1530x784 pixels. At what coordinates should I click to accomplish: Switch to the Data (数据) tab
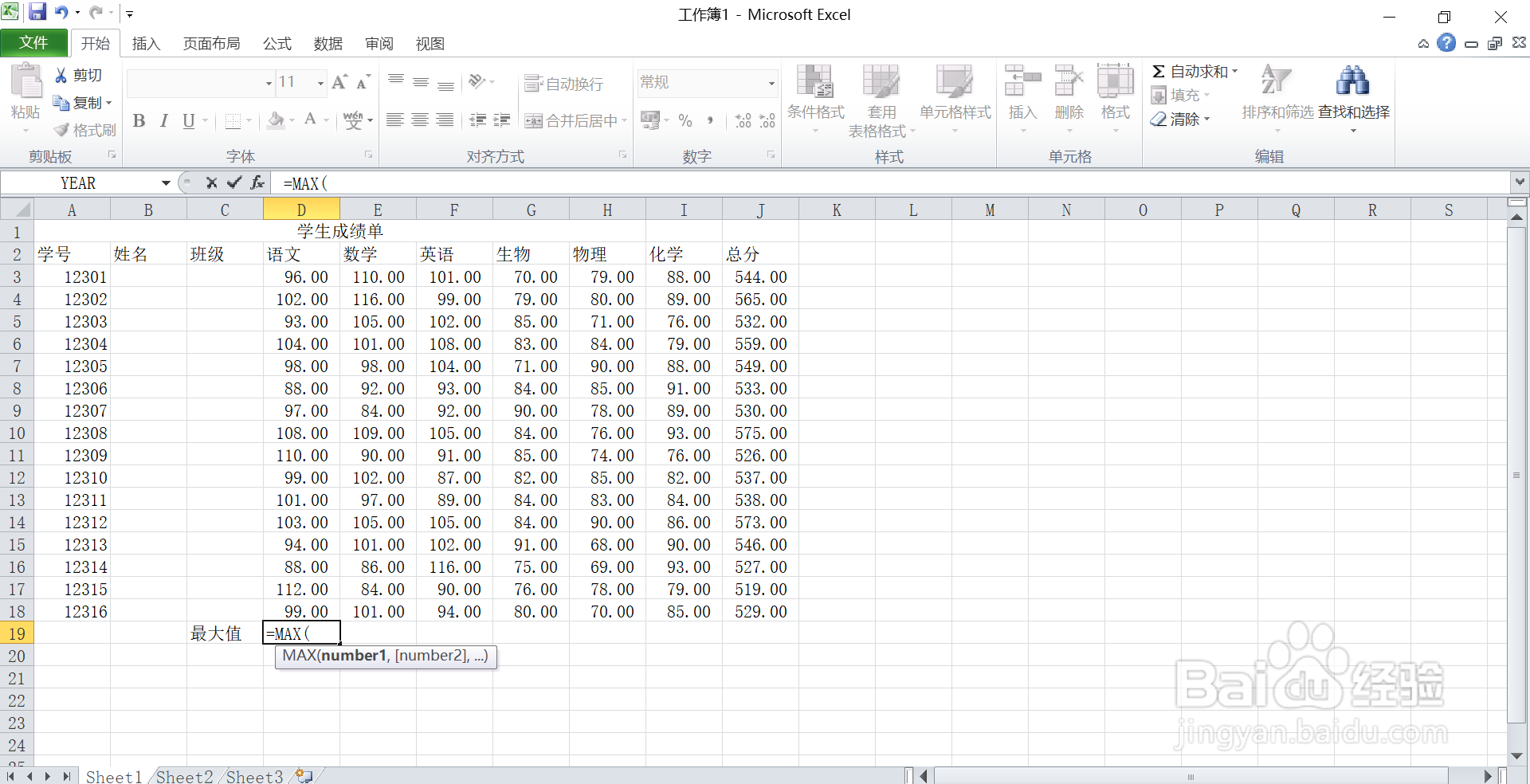pyautogui.click(x=328, y=44)
